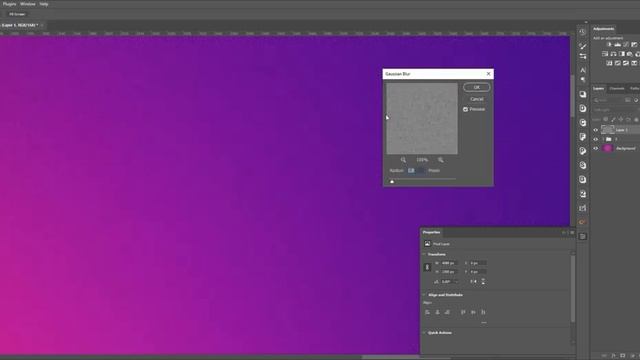640x360 pixels.
Task: Hide the Background layer
Action: tap(596, 149)
